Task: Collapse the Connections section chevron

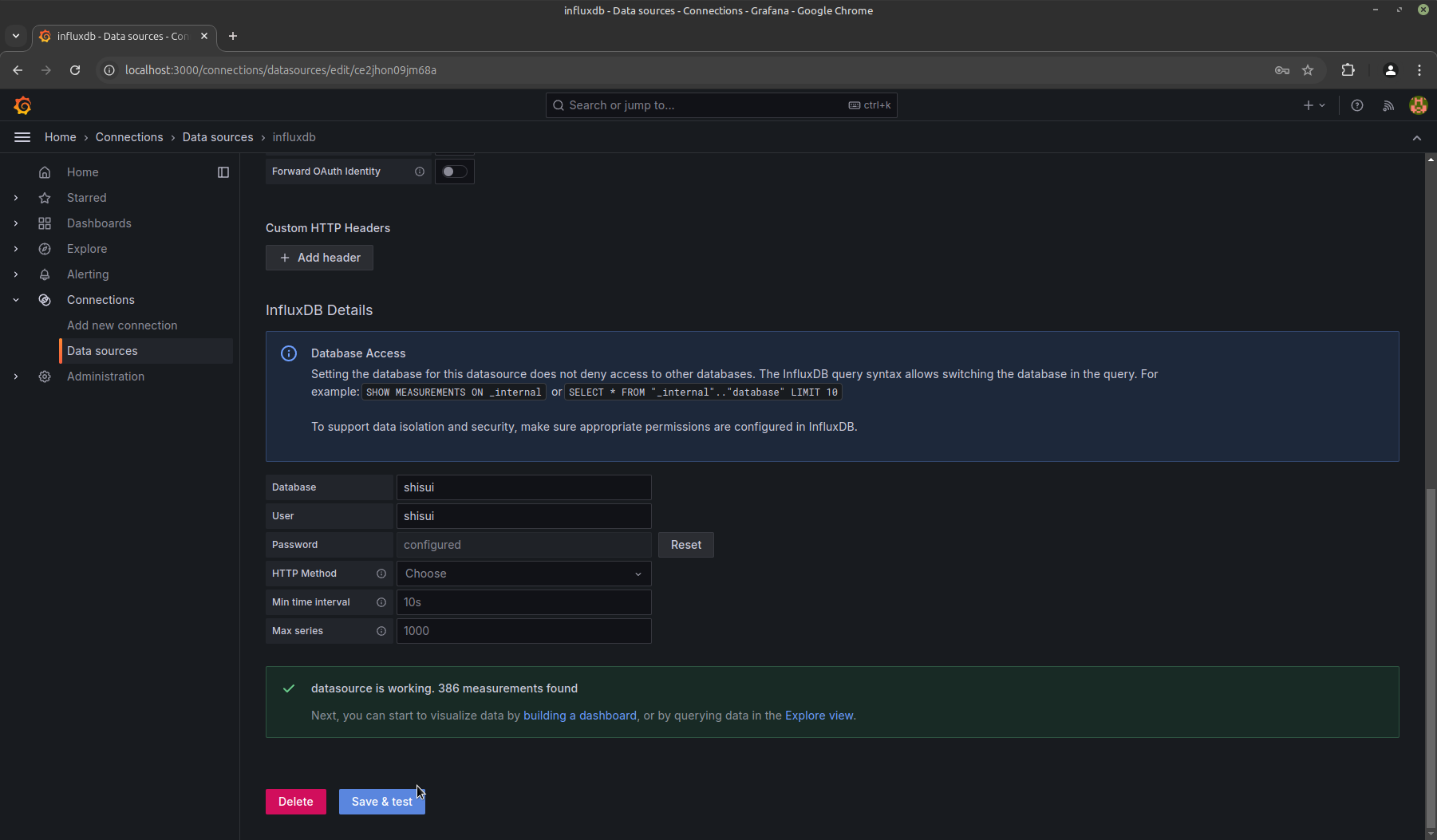Action: [16, 300]
